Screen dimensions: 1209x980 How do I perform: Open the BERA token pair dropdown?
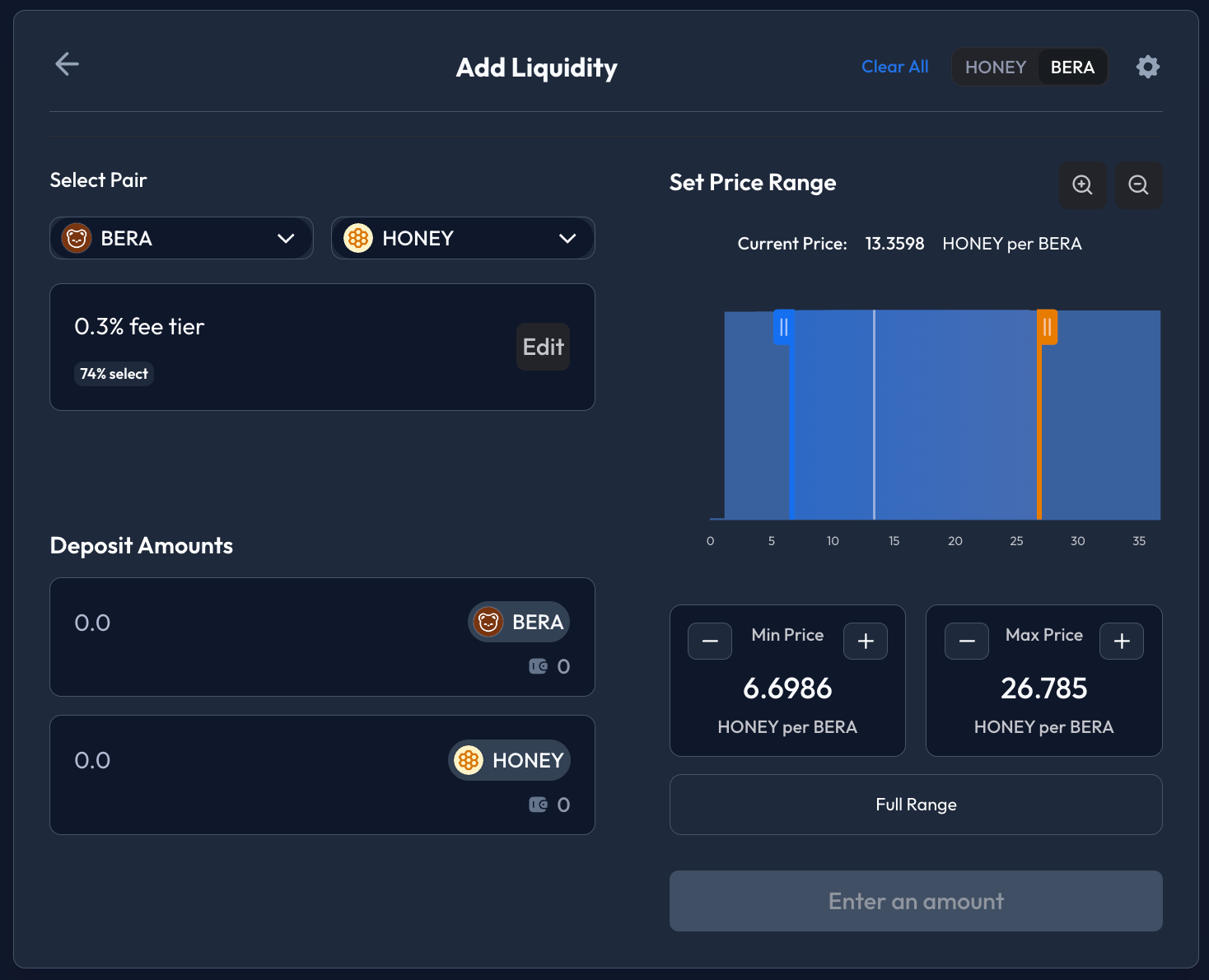coord(181,238)
